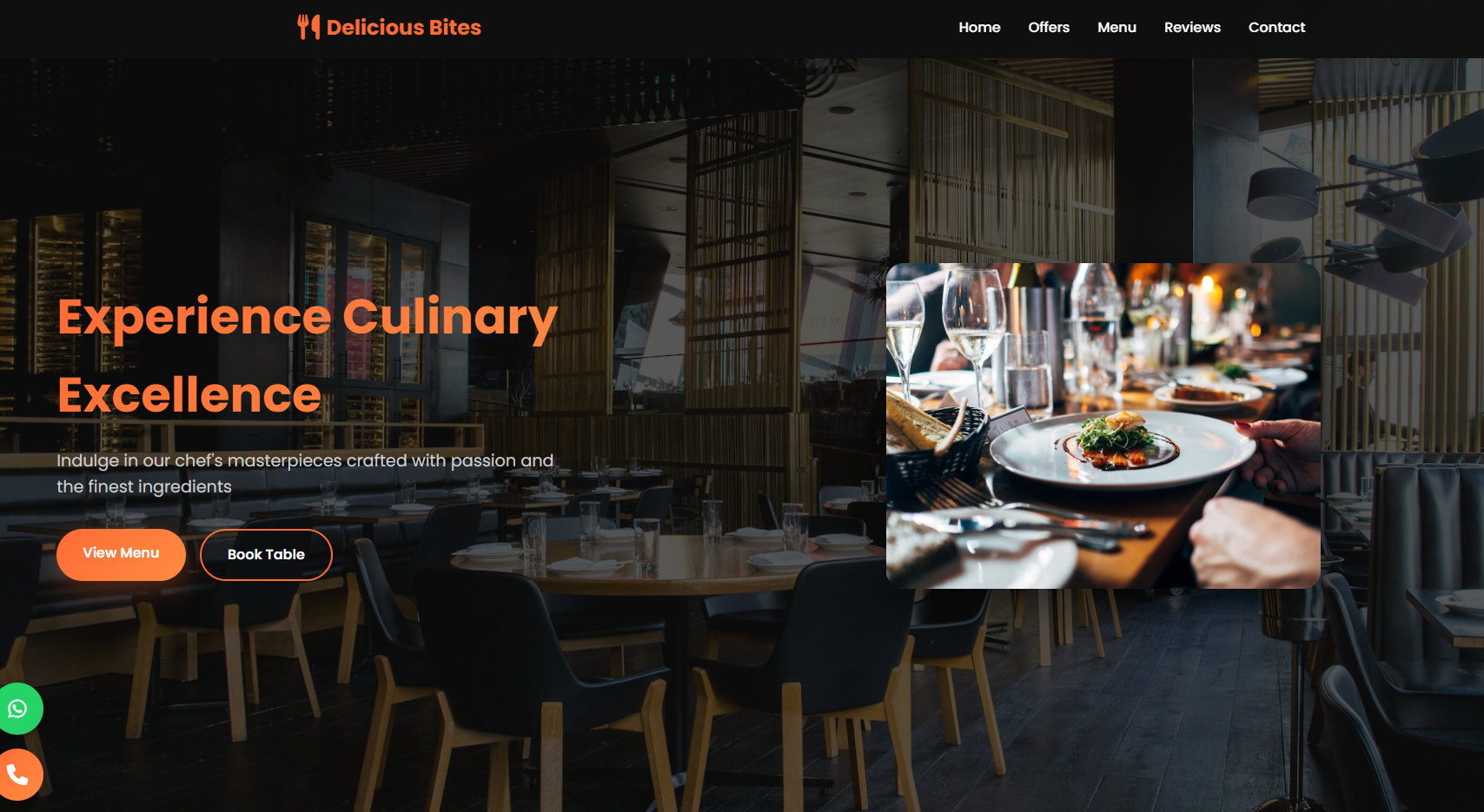The height and width of the screenshot is (812, 1484).
Task: Click the word Excellence in the heading
Action: (x=189, y=395)
